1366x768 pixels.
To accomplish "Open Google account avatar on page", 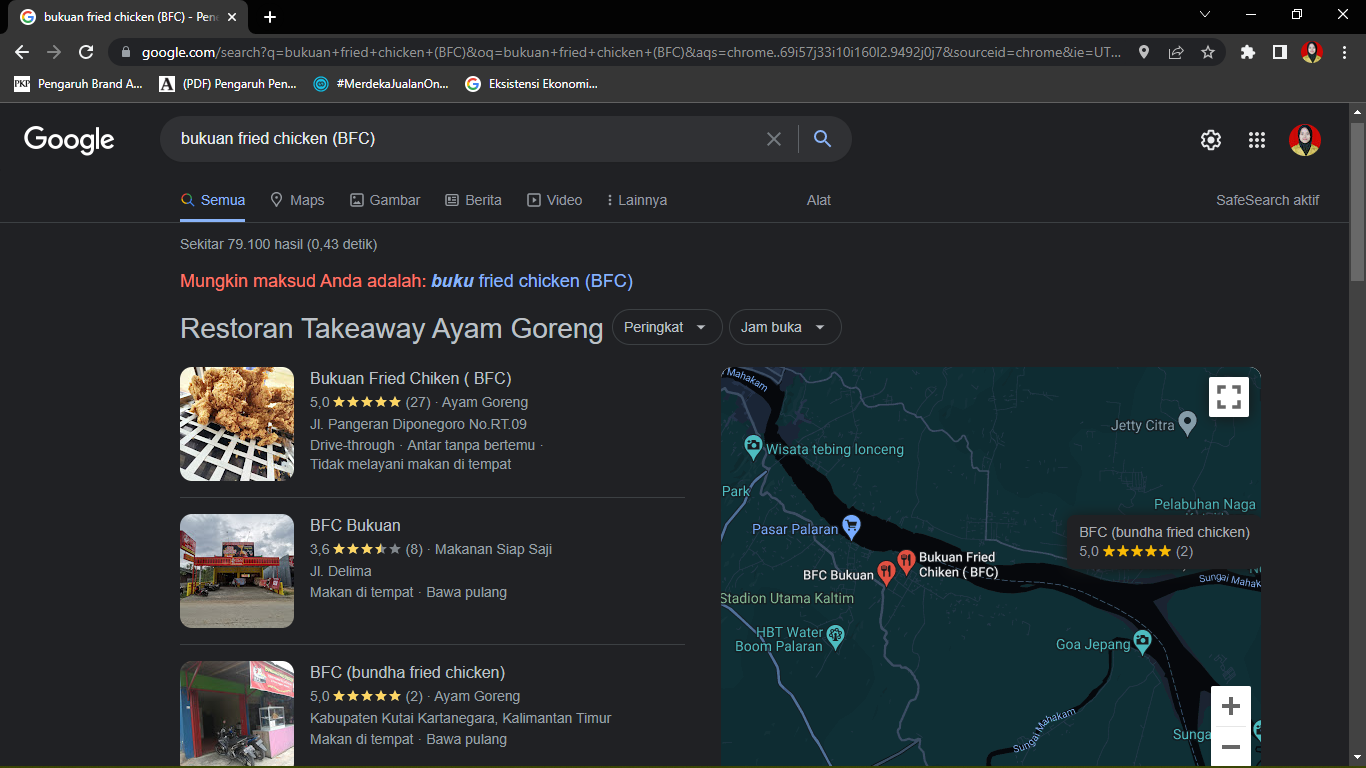I will click(1305, 140).
